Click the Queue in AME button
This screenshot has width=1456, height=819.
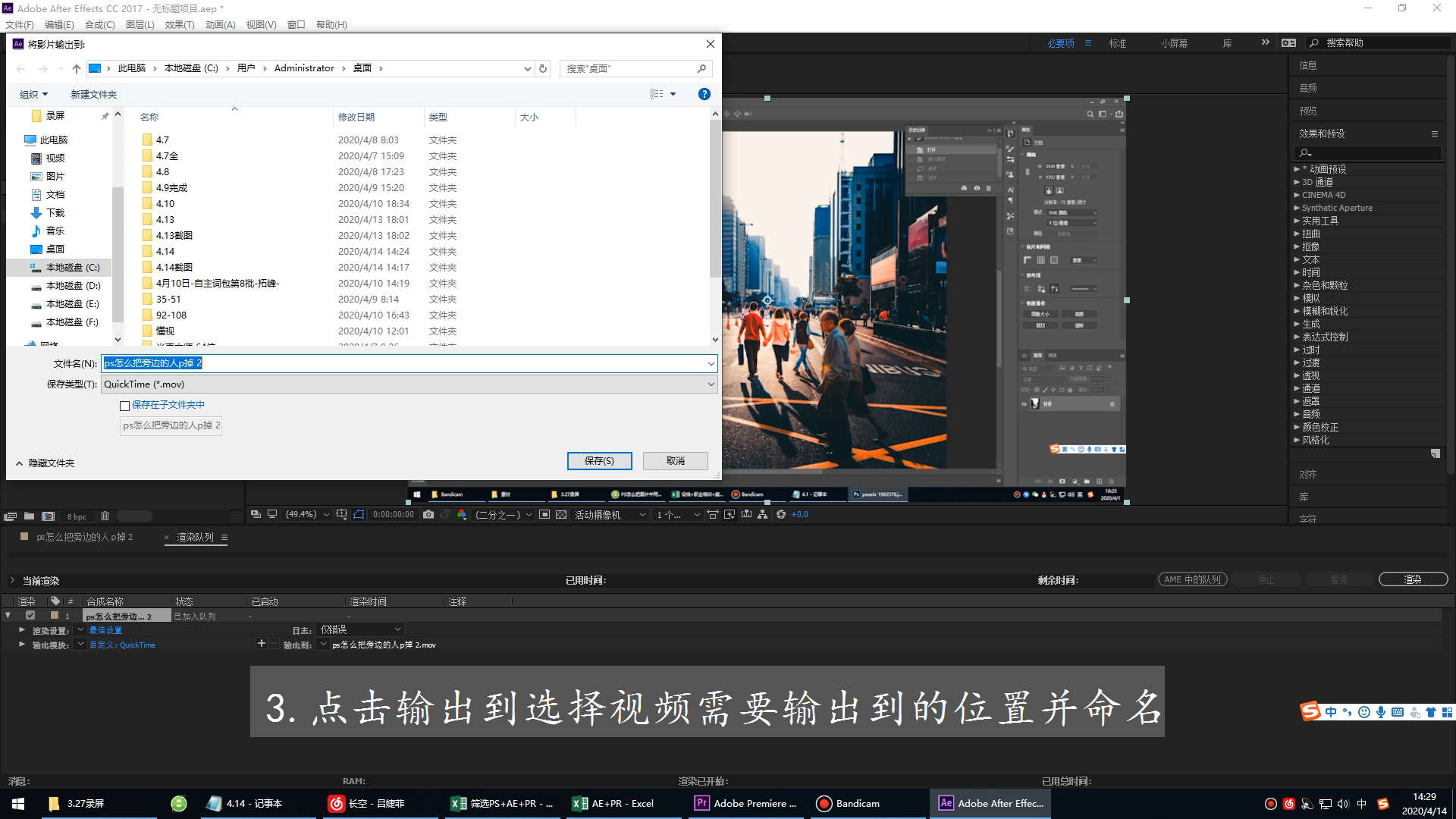1192,579
